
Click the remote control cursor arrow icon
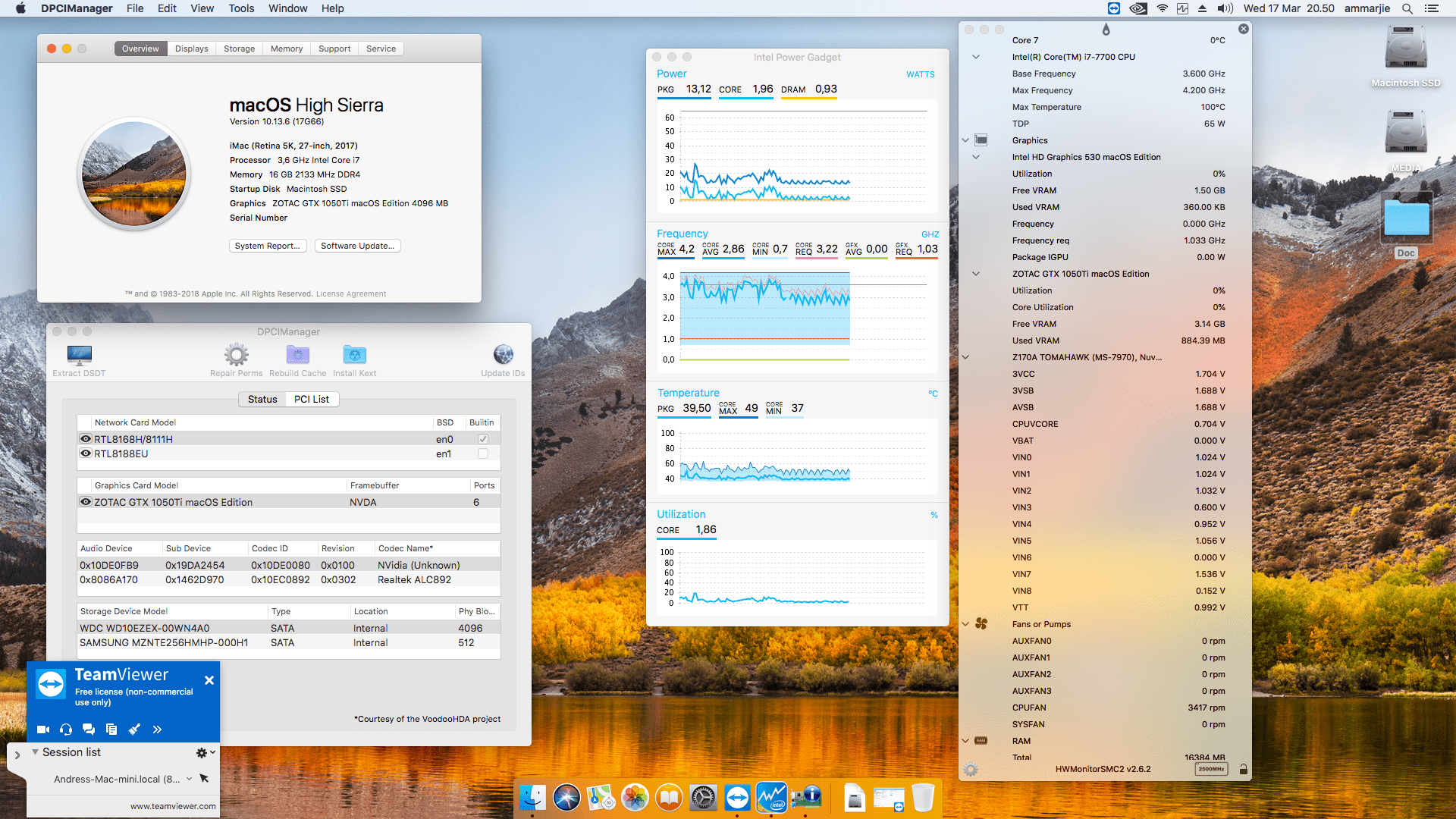204,778
